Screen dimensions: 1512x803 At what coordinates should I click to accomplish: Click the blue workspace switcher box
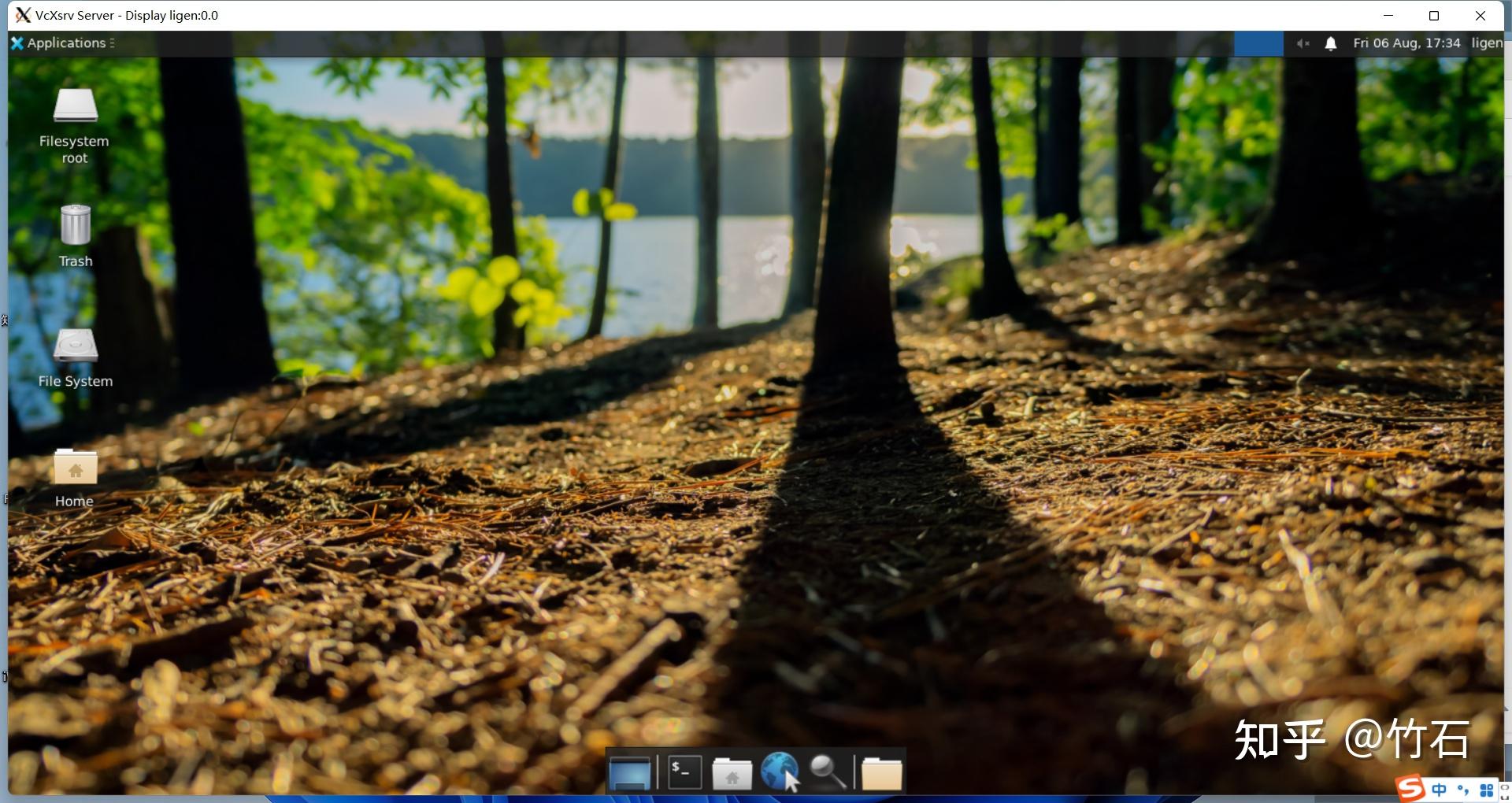click(1258, 43)
